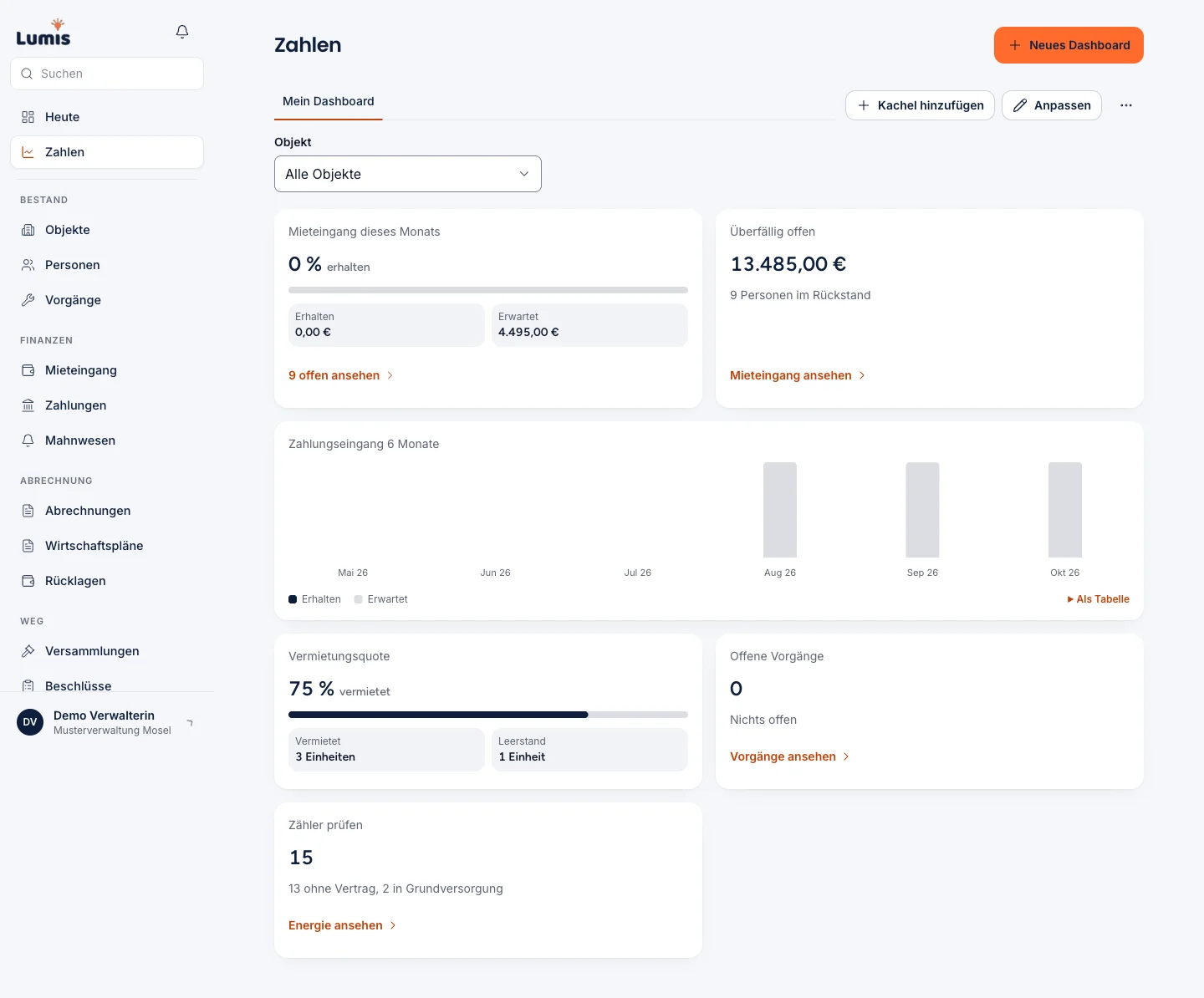Open the three-dot more options menu
The height and width of the screenshot is (998, 1204).
tap(1126, 105)
